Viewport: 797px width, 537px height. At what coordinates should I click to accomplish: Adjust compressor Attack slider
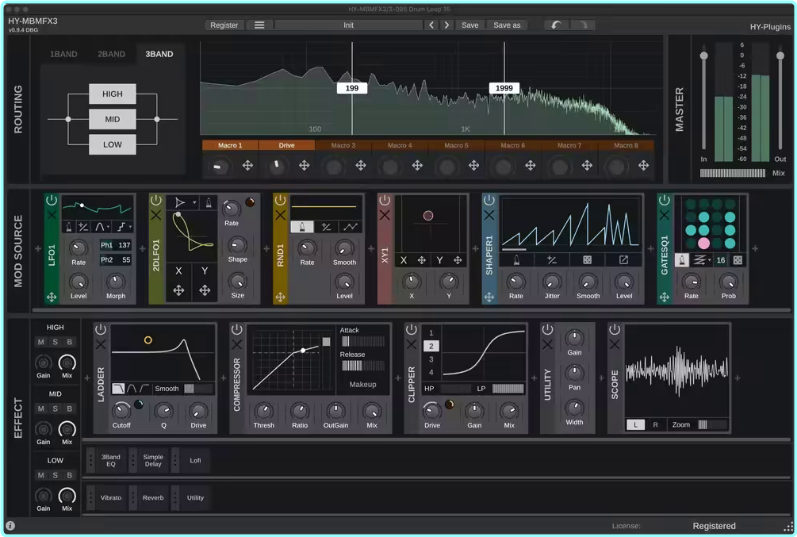pyautogui.click(x=363, y=341)
